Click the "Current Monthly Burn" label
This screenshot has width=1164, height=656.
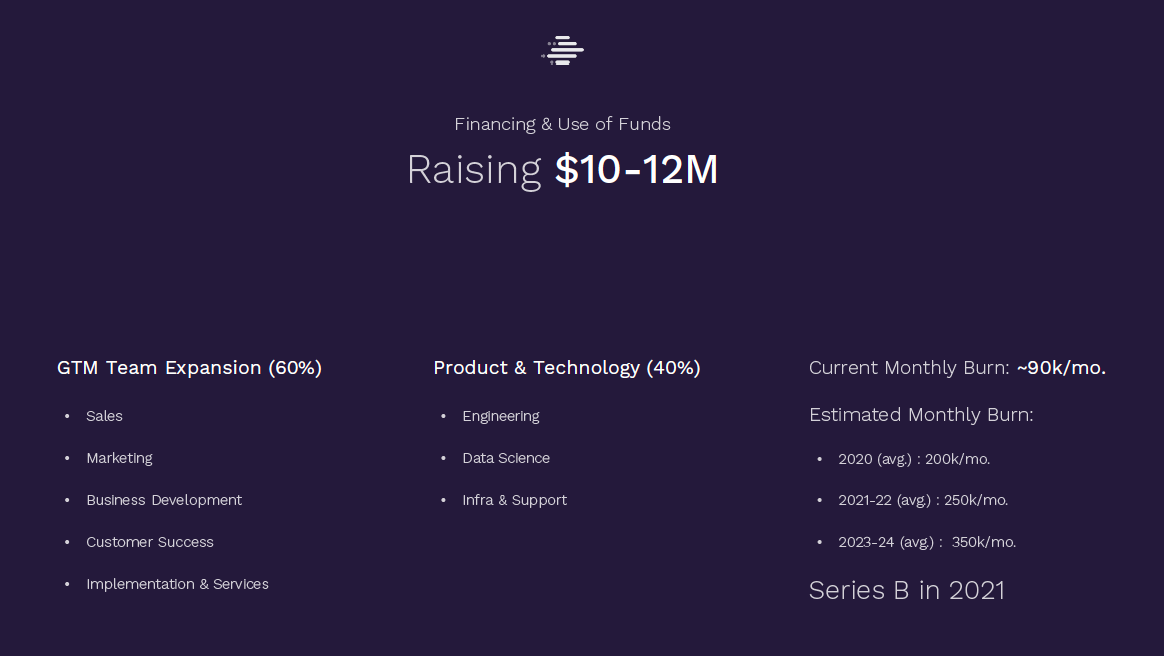[909, 368]
